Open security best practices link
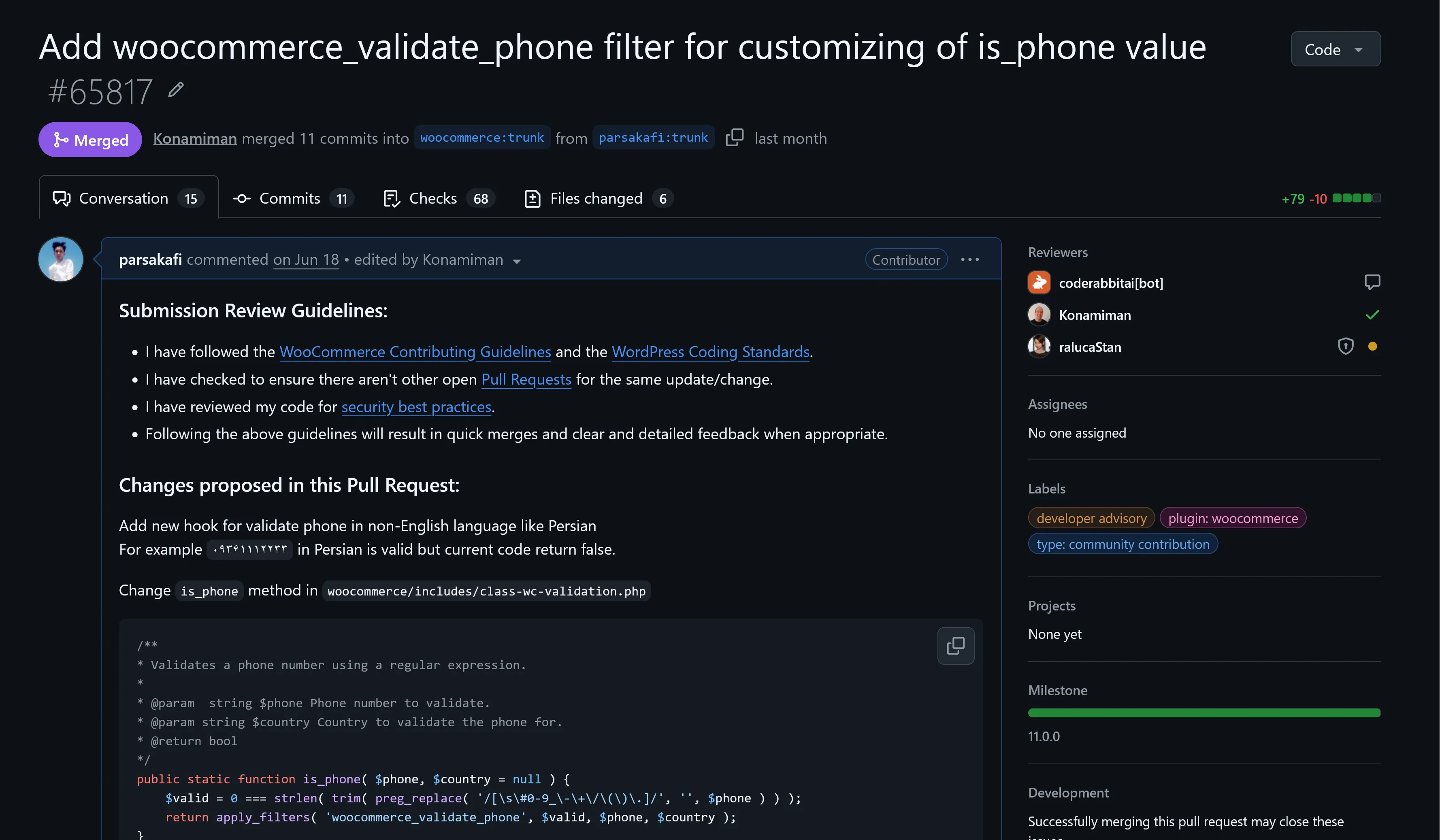This screenshot has width=1440, height=840. (417, 407)
